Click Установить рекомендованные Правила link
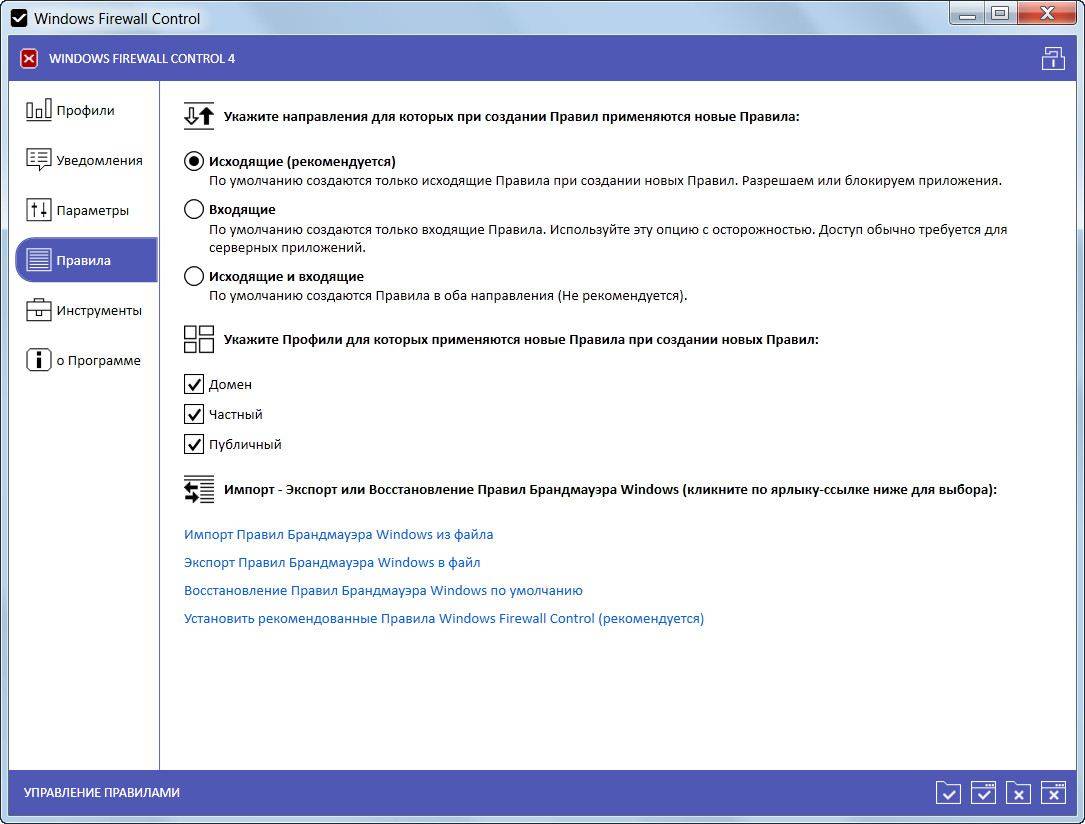Screen dimensions: 1085x824 444,619
